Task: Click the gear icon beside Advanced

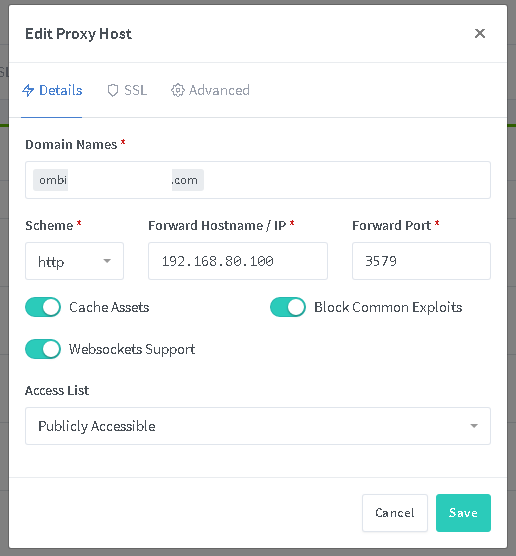Action: (178, 90)
